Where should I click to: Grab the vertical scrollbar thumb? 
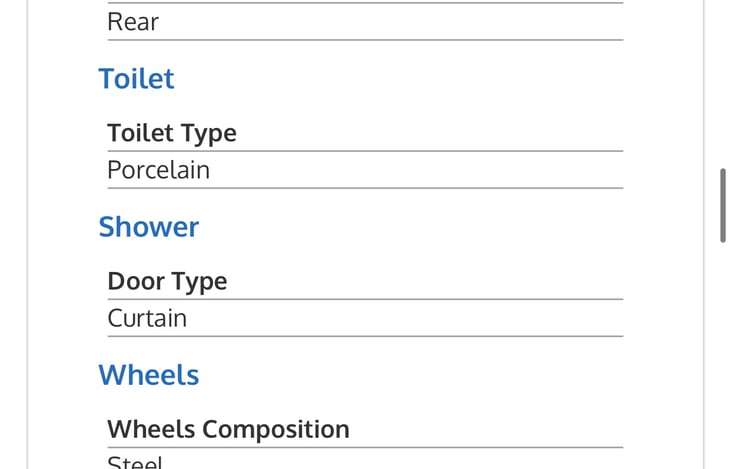723,205
